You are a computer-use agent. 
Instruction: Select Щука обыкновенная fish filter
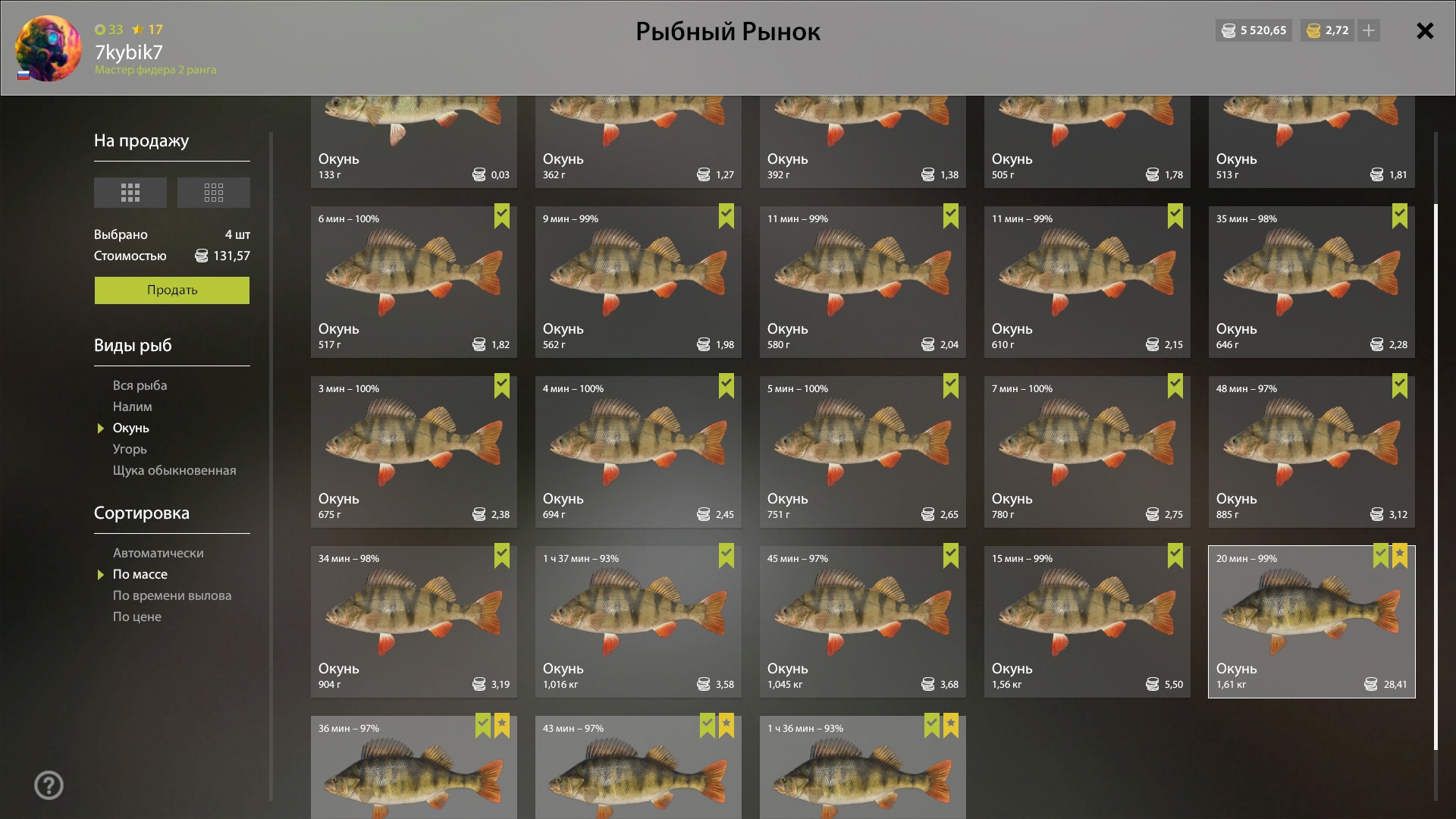click(174, 470)
